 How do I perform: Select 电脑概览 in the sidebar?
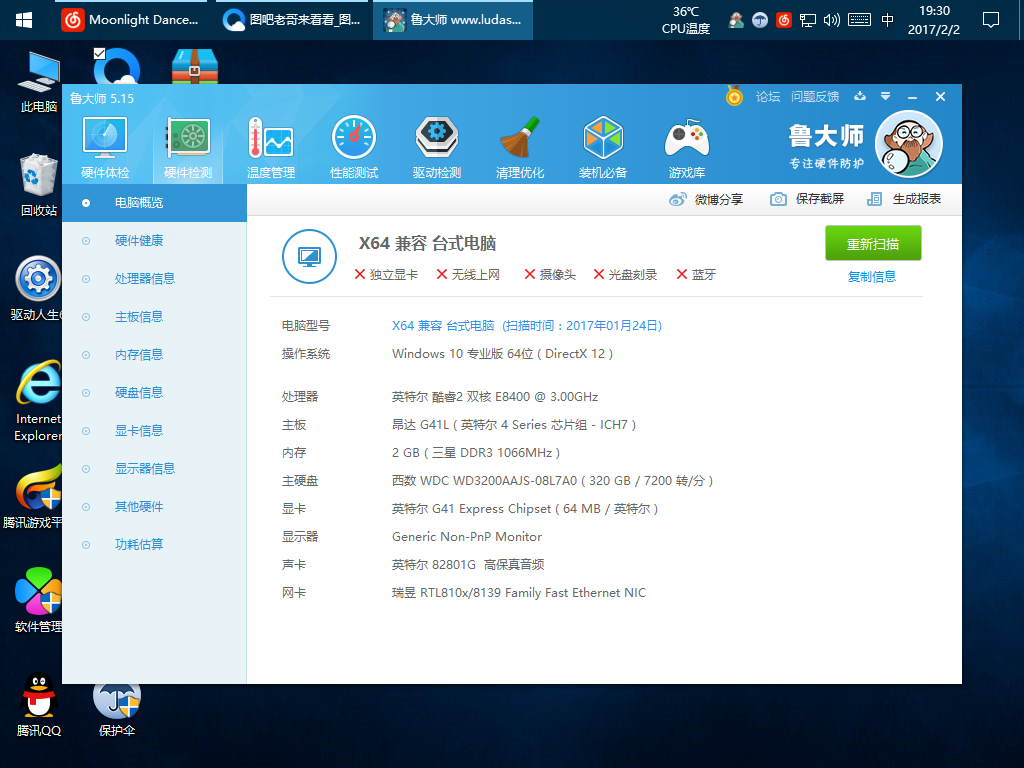point(154,203)
